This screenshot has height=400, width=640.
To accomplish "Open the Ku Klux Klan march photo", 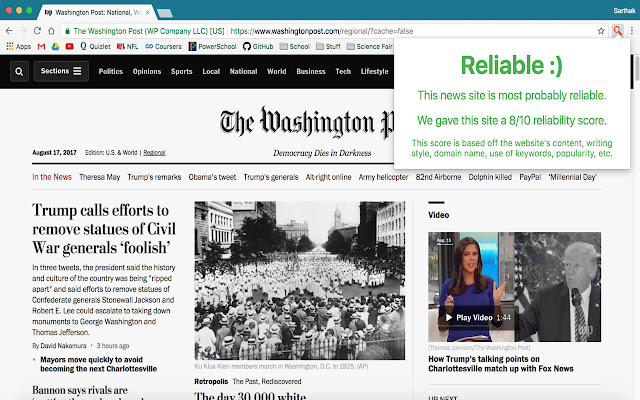I will 300,280.
